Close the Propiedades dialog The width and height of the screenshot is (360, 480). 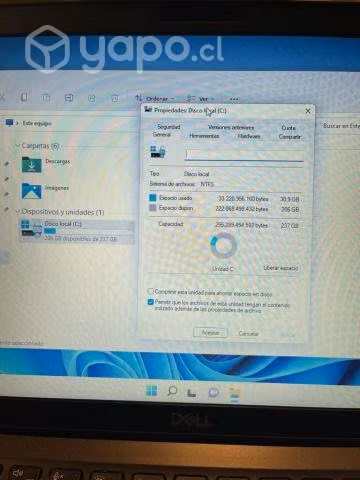click(x=308, y=111)
